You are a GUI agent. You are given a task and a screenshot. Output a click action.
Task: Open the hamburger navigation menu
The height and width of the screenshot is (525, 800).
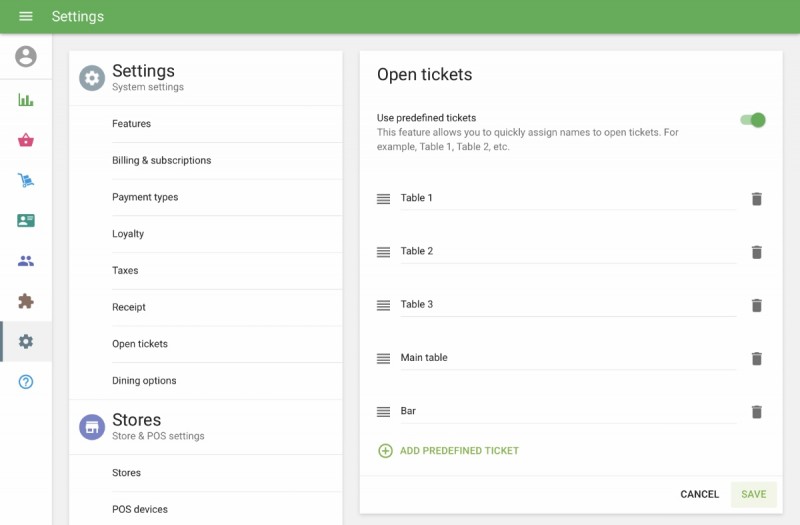pyautogui.click(x=26, y=17)
